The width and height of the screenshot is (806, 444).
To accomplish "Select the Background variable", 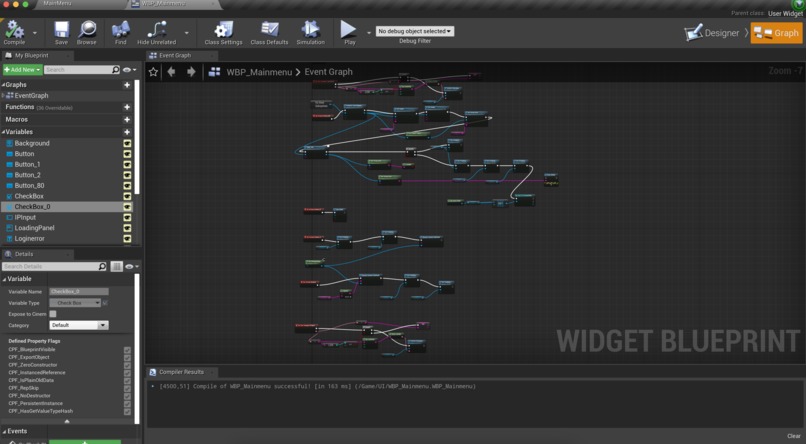I will 32,143.
